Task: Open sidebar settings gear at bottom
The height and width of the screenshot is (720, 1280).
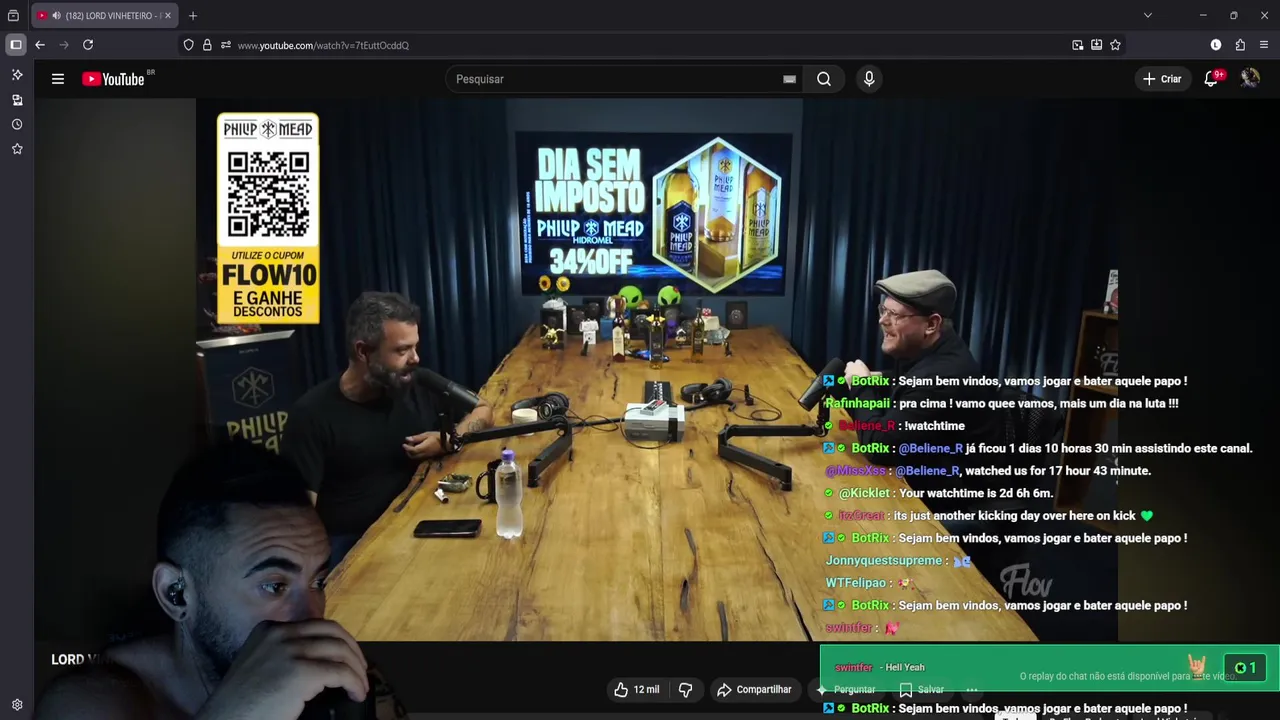Action: pyautogui.click(x=17, y=705)
